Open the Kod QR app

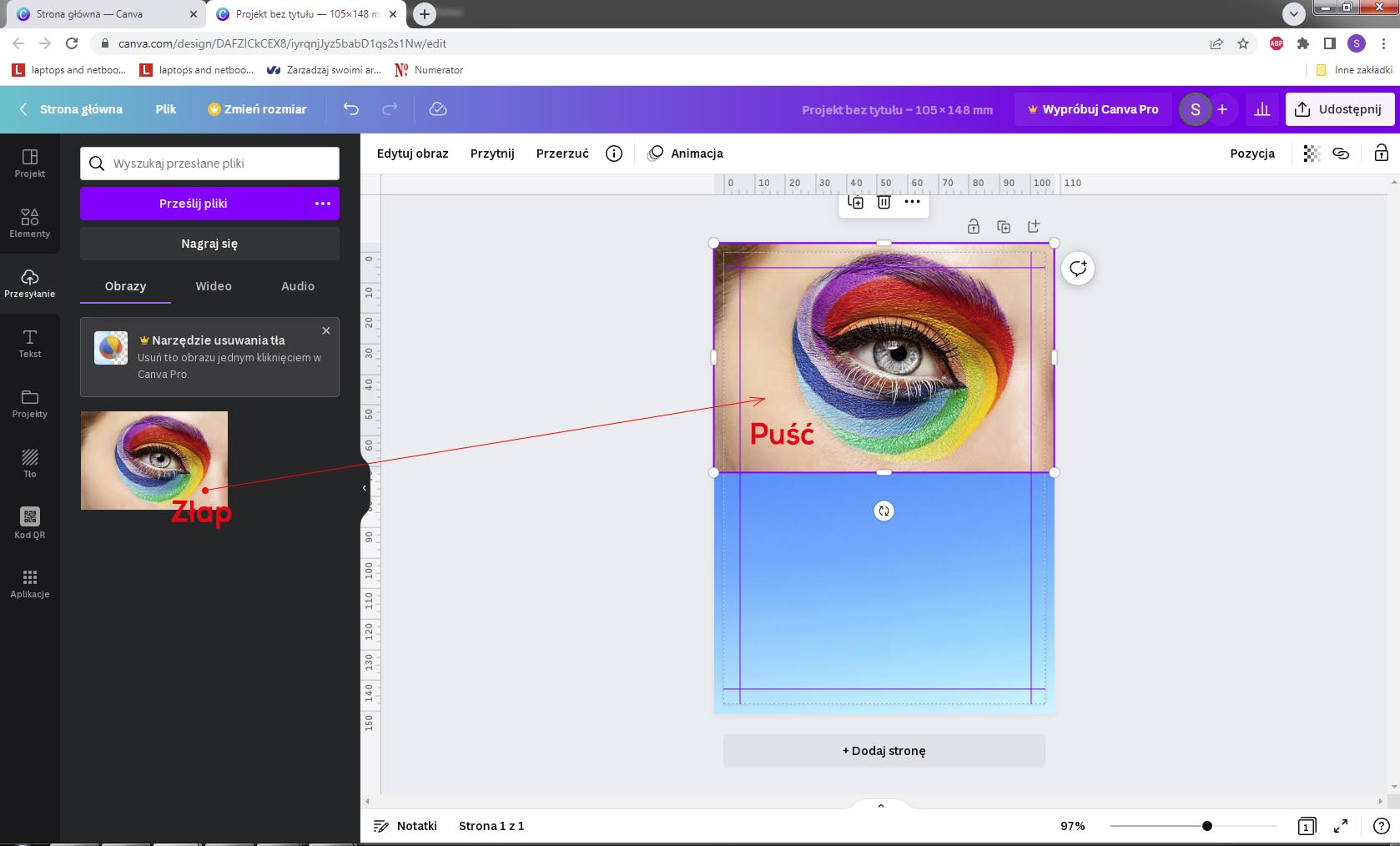click(x=30, y=524)
